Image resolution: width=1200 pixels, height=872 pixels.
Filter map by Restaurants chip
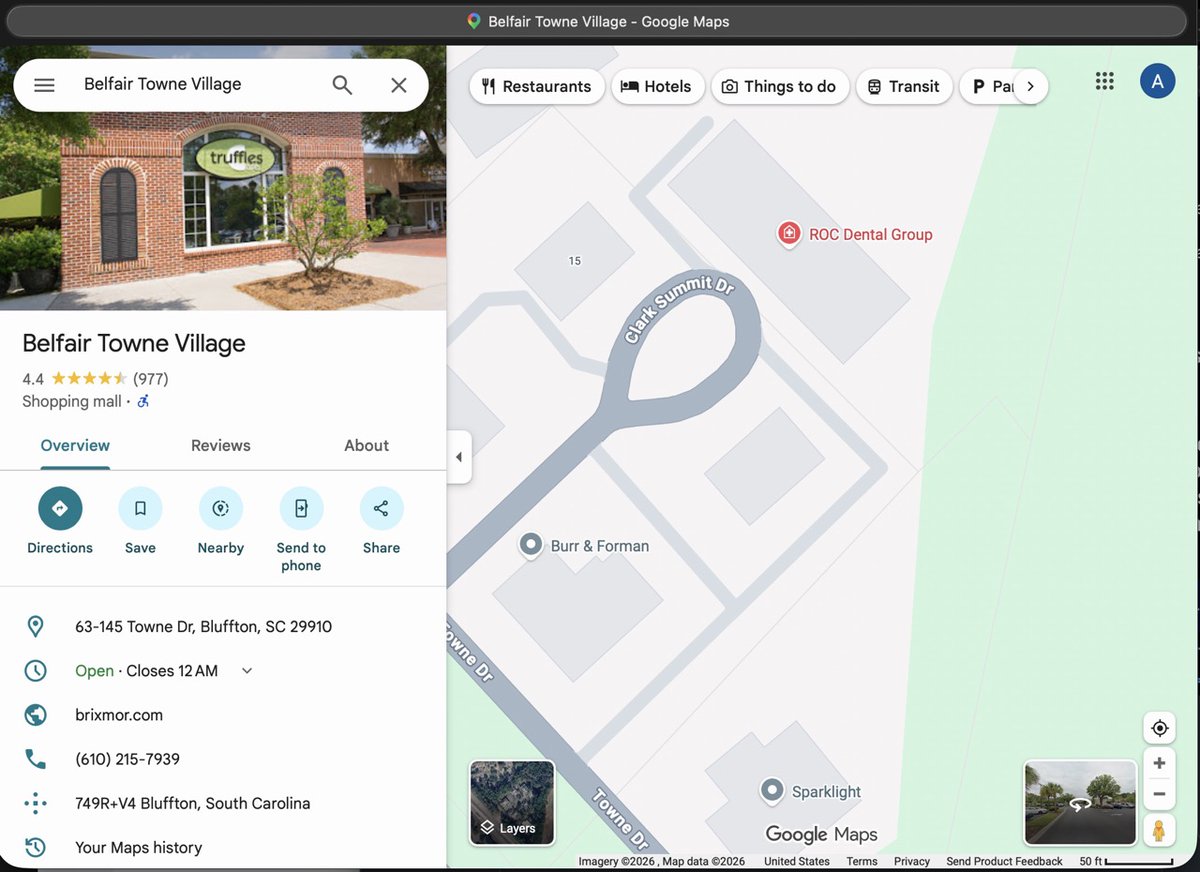[536, 86]
